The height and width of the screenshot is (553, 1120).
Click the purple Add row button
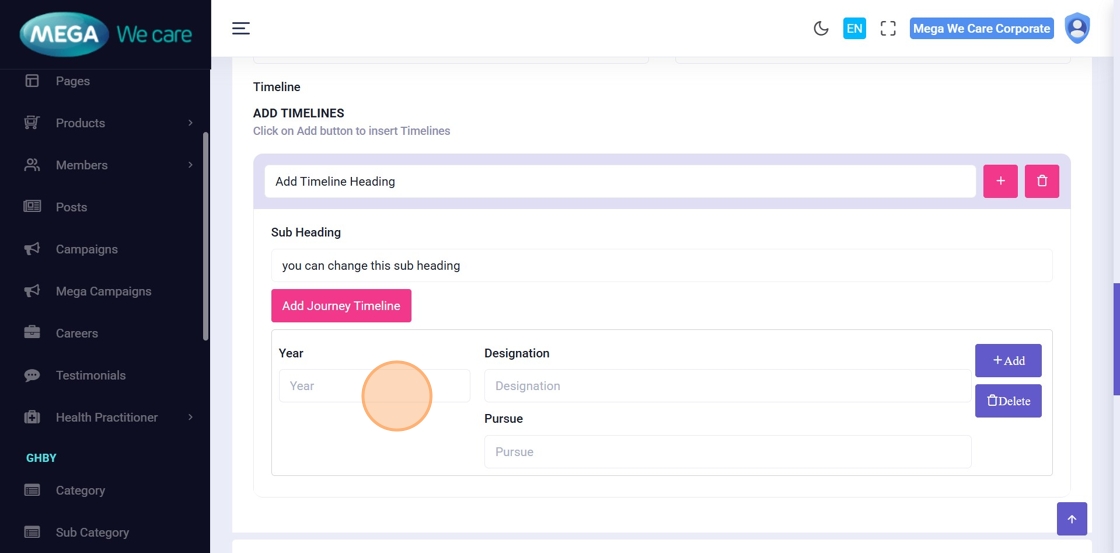(x=1008, y=360)
